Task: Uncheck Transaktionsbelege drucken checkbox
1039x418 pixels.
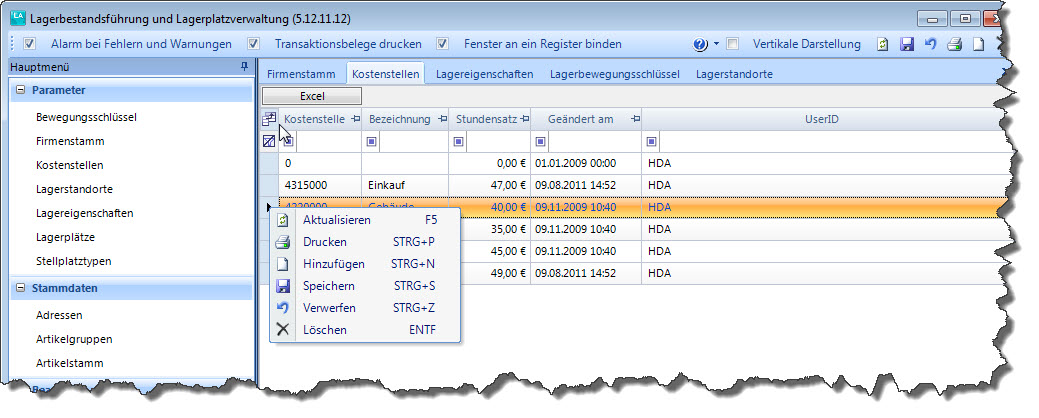Action: tap(254, 44)
